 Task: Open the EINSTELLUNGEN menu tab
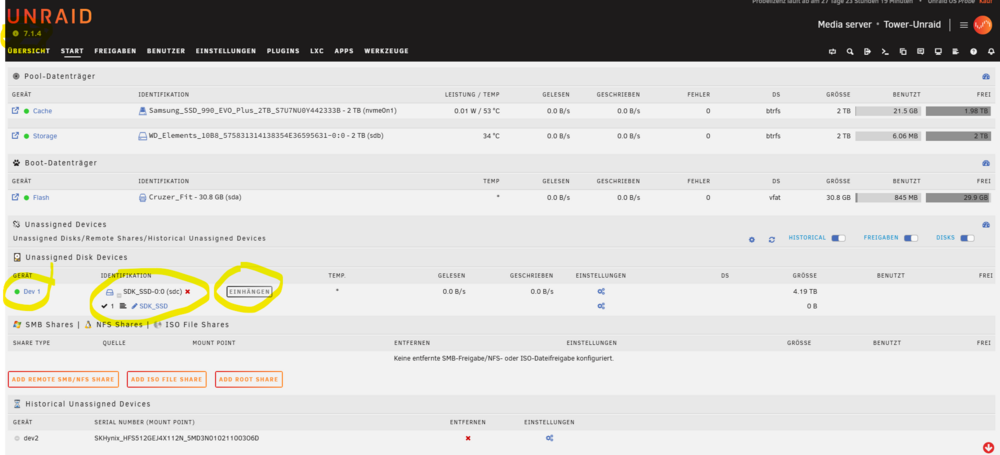pyautogui.click(x=226, y=51)
